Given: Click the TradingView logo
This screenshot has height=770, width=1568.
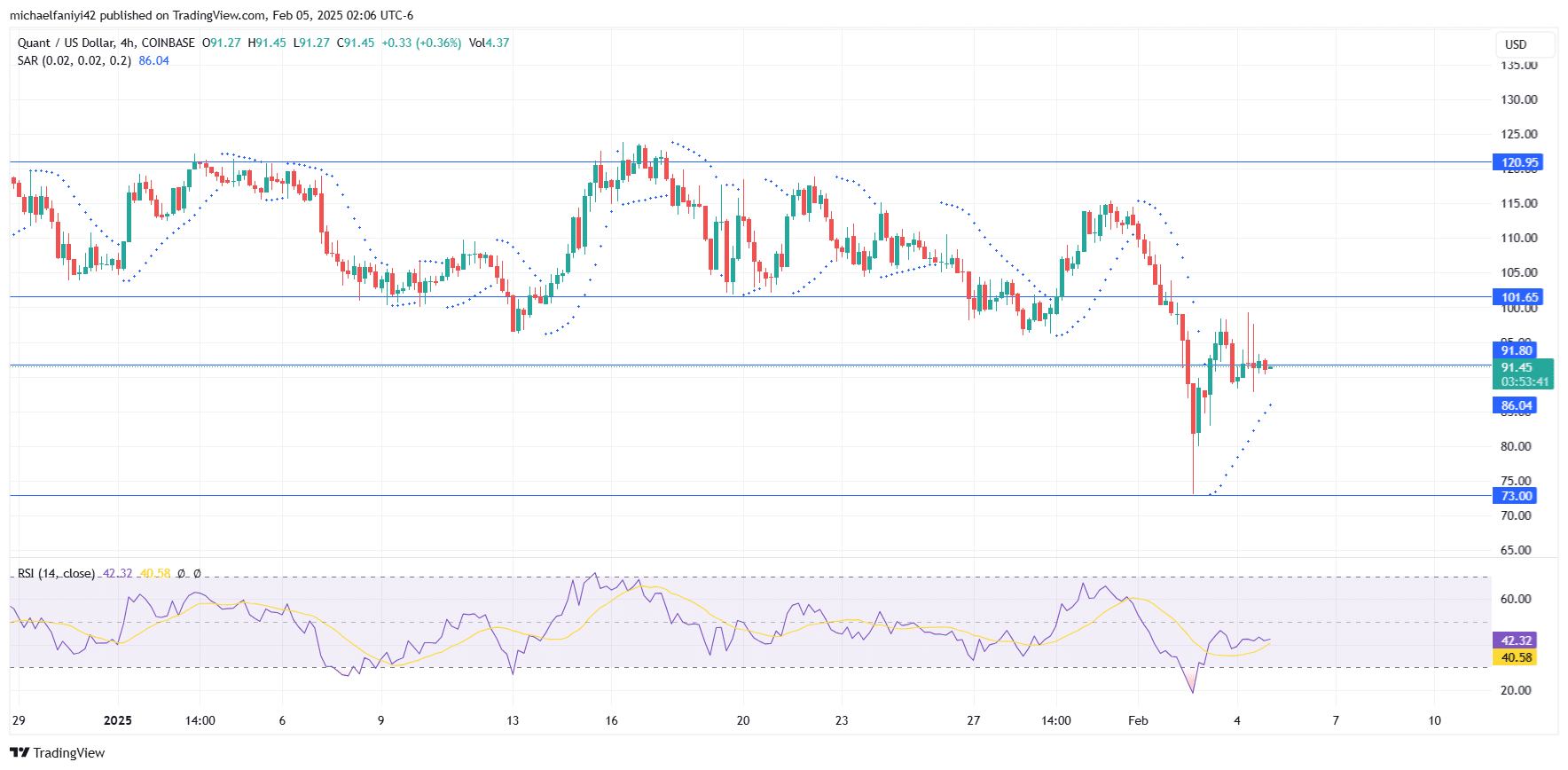Looking at the screenshot, I should pos(58,752).
